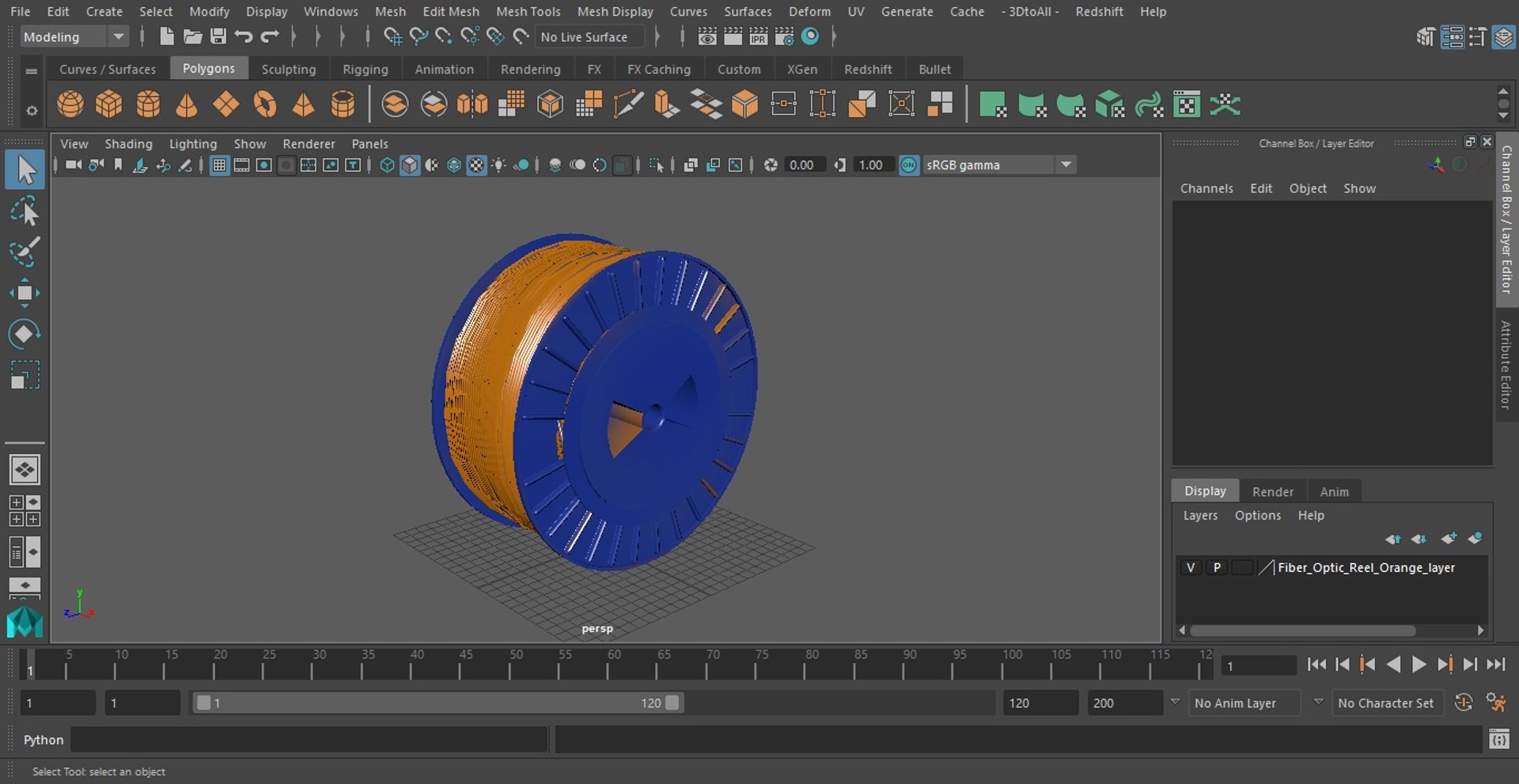Viewport: 1519px width, 784px height.
Task: Click the animation end frame 200 field
Action: click(1124, 703)
